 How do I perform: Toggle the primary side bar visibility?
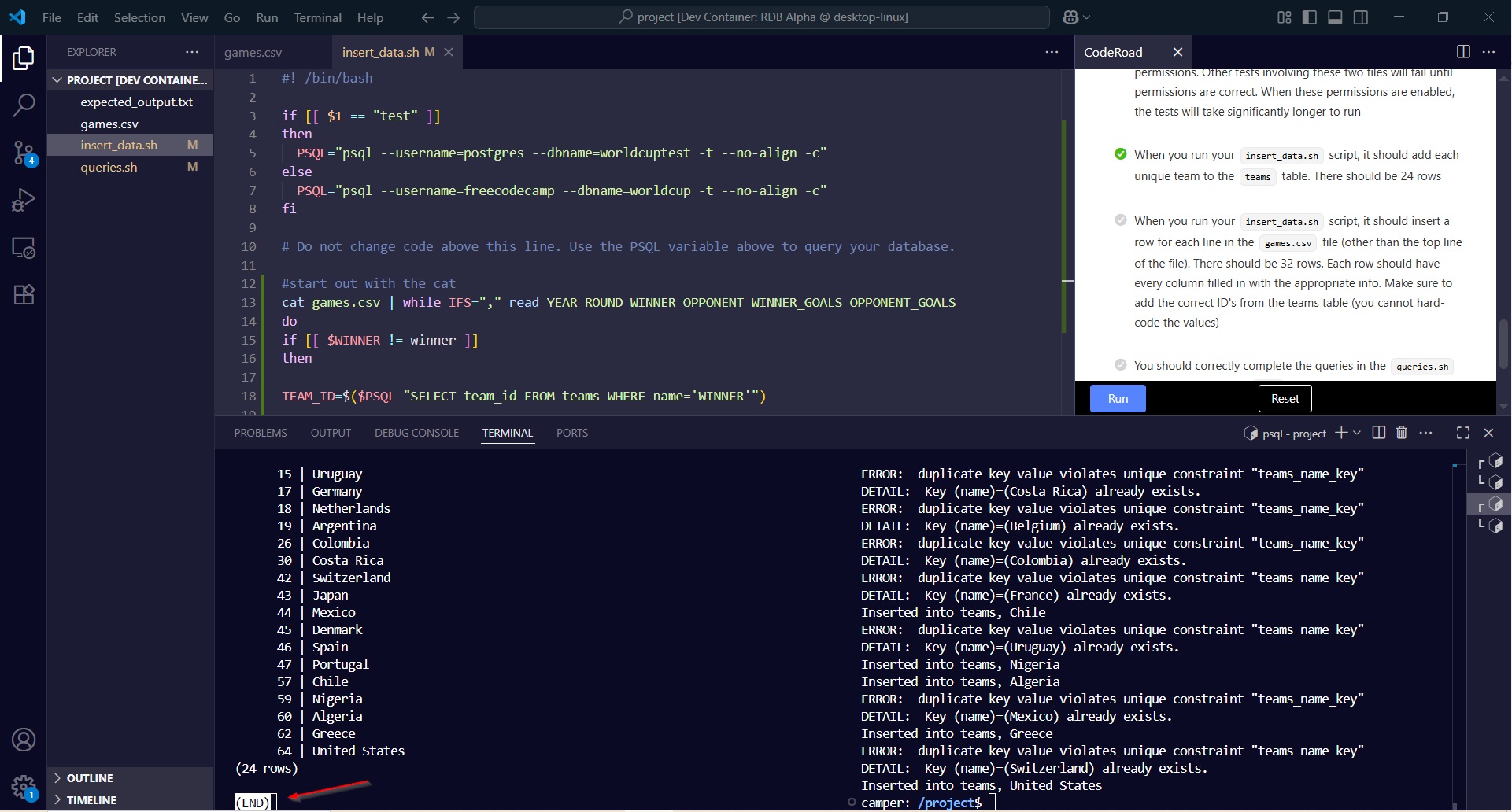click(1309, 17)
